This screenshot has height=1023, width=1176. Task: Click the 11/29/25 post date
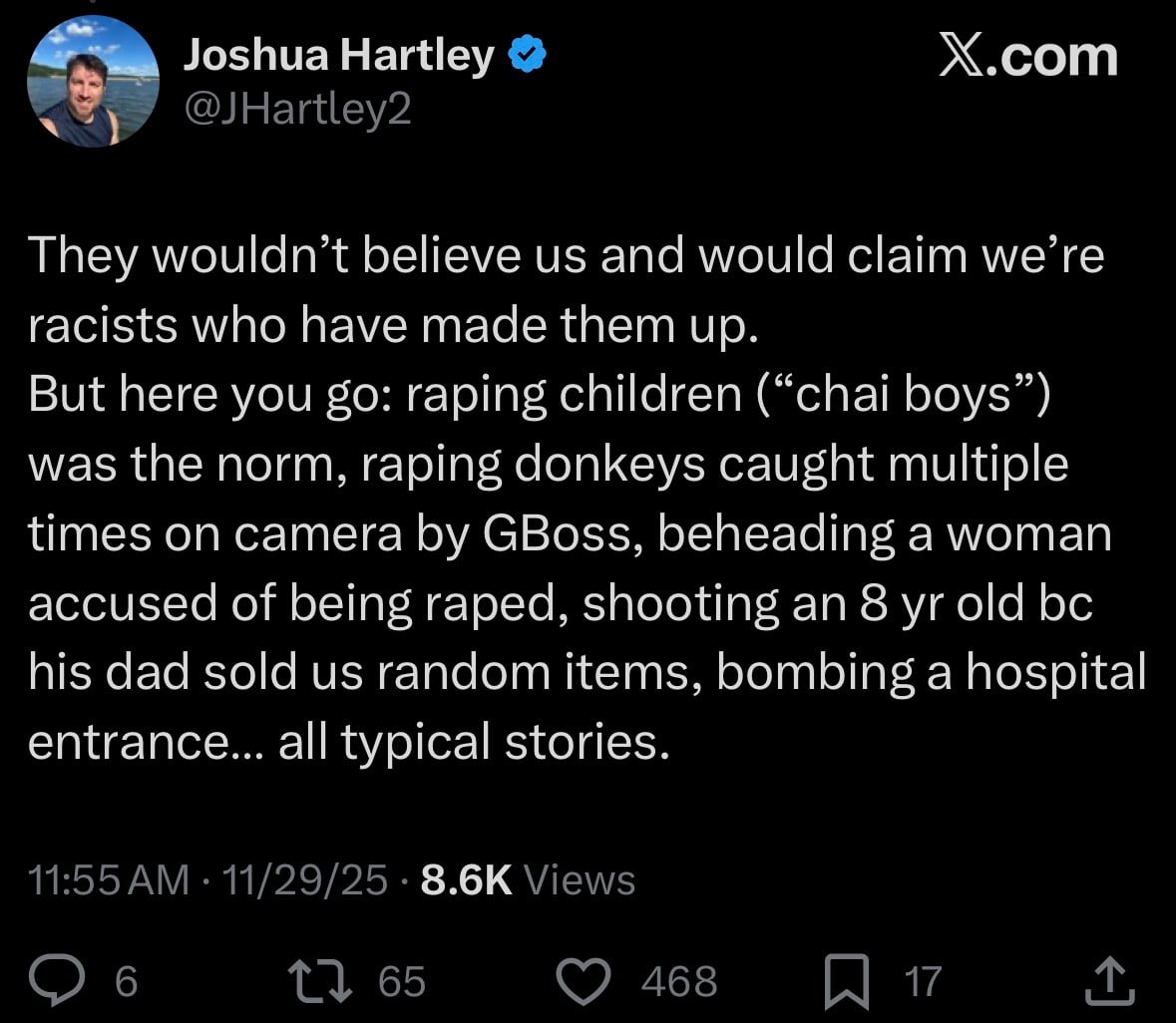tap(305, 879)
